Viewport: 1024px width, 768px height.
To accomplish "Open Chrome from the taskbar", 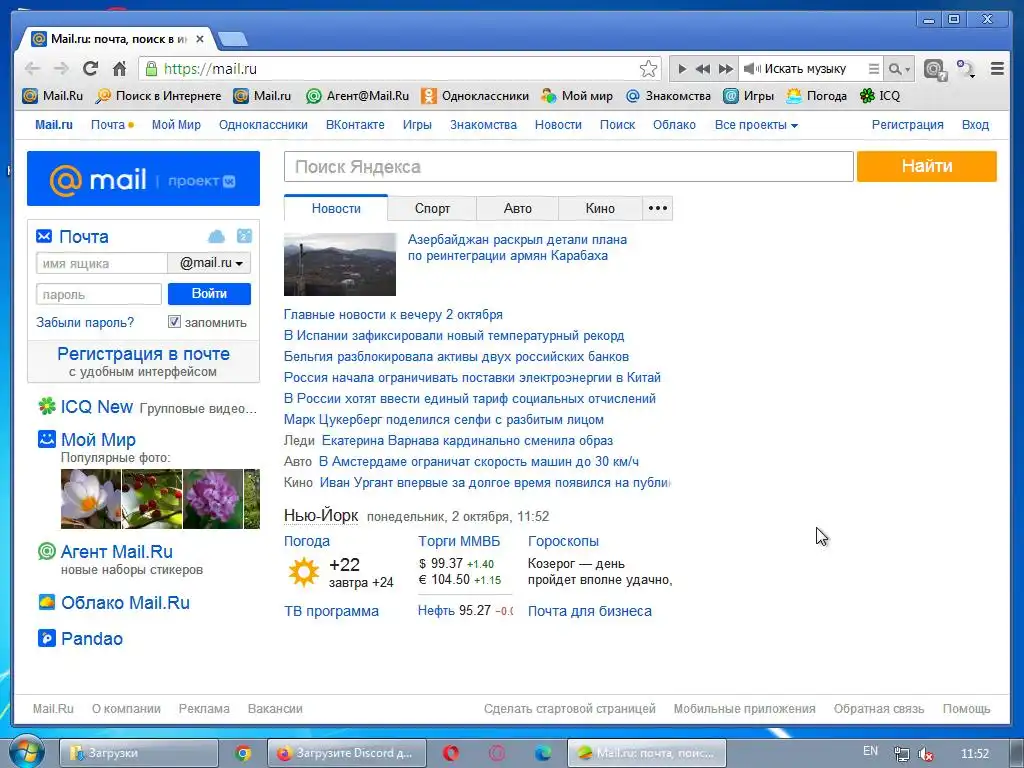I will pos(243,753).
